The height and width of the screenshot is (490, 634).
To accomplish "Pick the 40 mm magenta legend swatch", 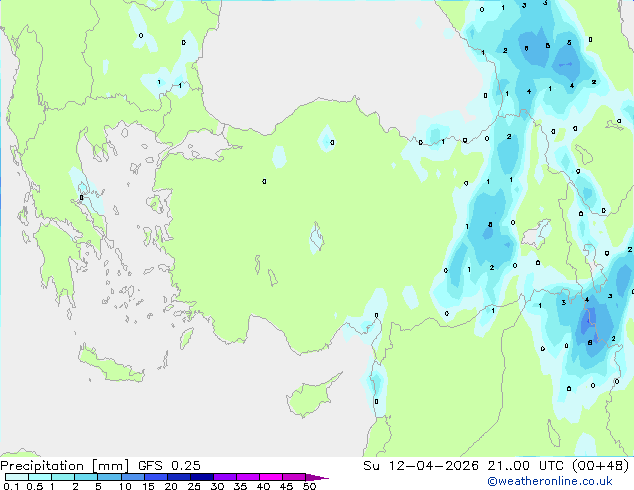I will [271, 477].
